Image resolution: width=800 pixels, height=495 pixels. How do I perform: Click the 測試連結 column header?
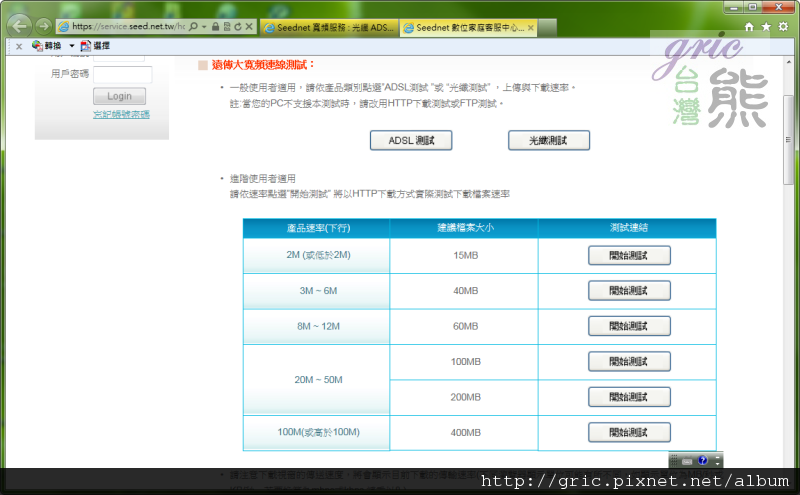pos(628,228)
